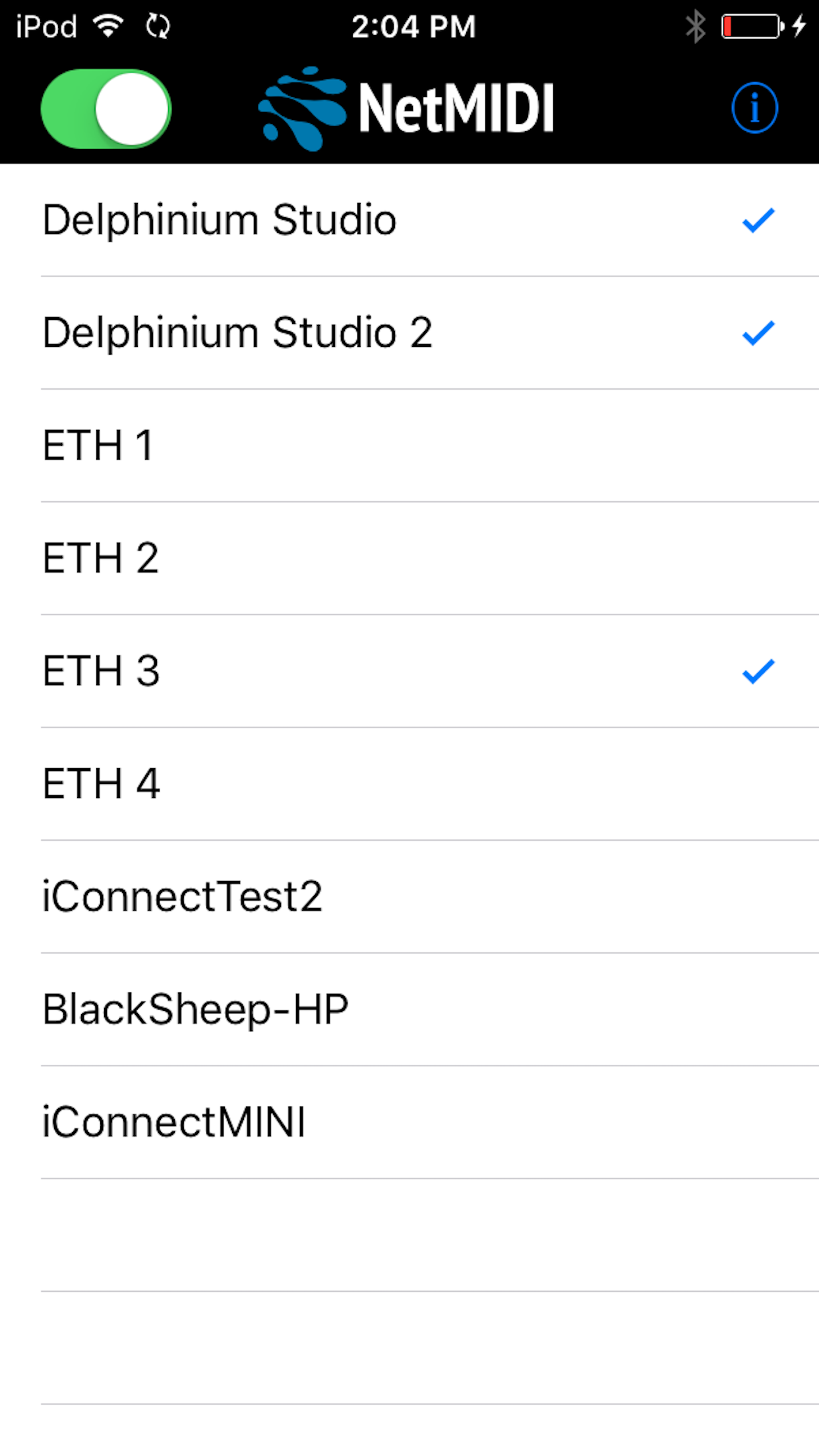Open the info screen via the i icon
This screenshot has width=819, height=1456.
754,107
